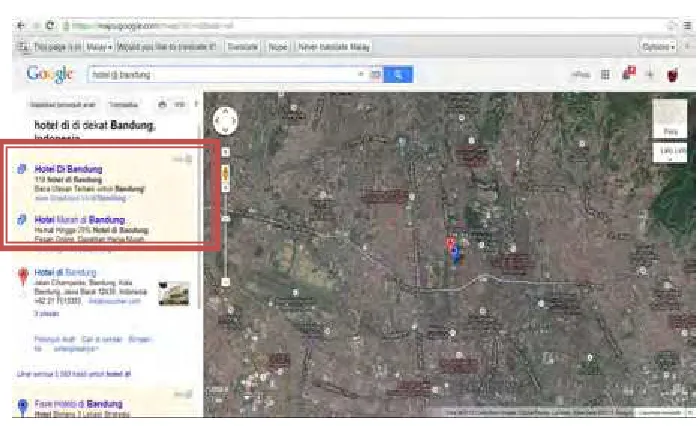The height and width of the screenshot is (426, 698).
Task: Open the 'Hotel Murah di Bandung' link
Action: [80, 220]
